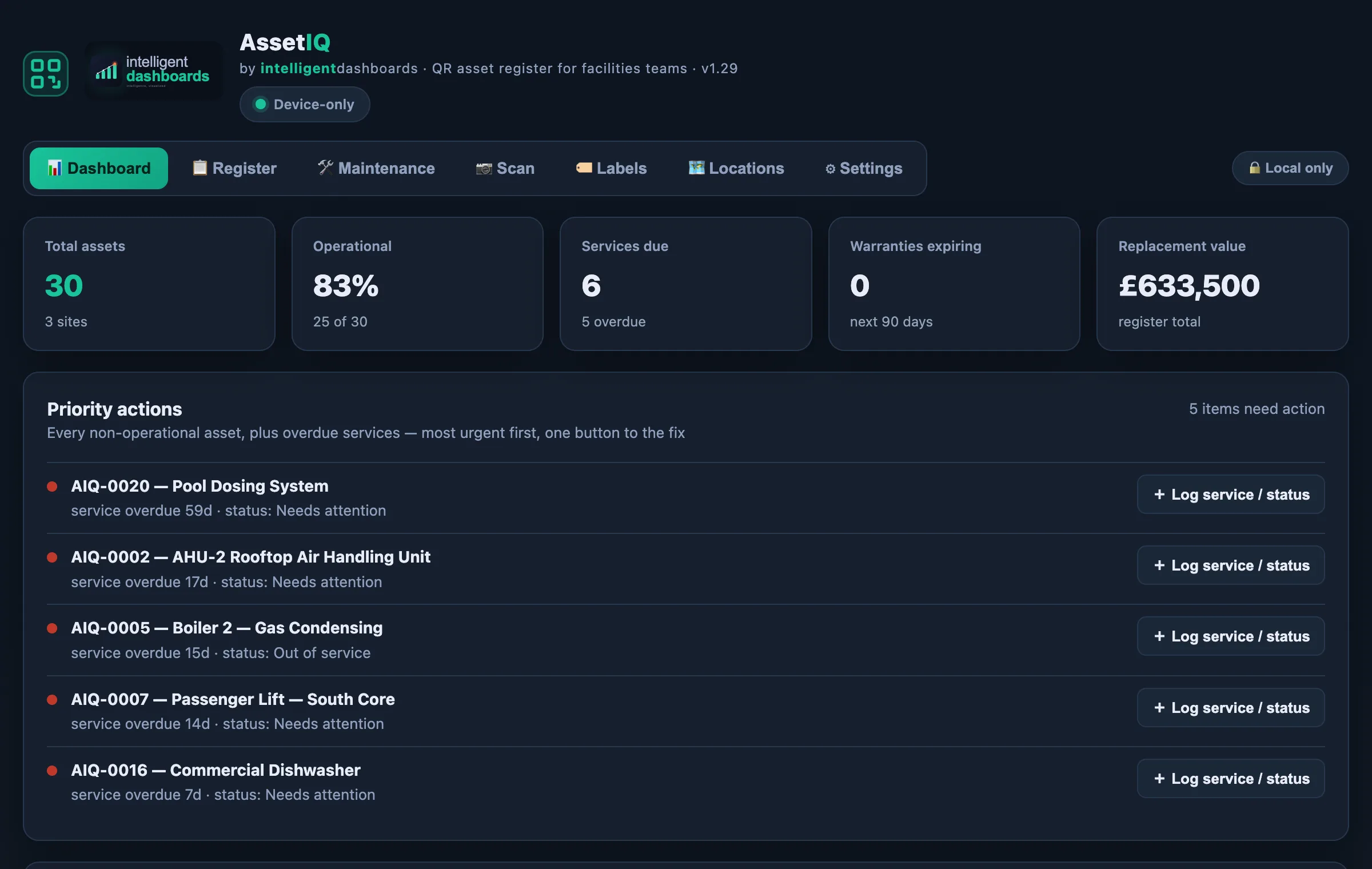The height and width of the screenshot is (869, 1372).
Task: Open the Dashboard tab
Action: pos(99,168)
